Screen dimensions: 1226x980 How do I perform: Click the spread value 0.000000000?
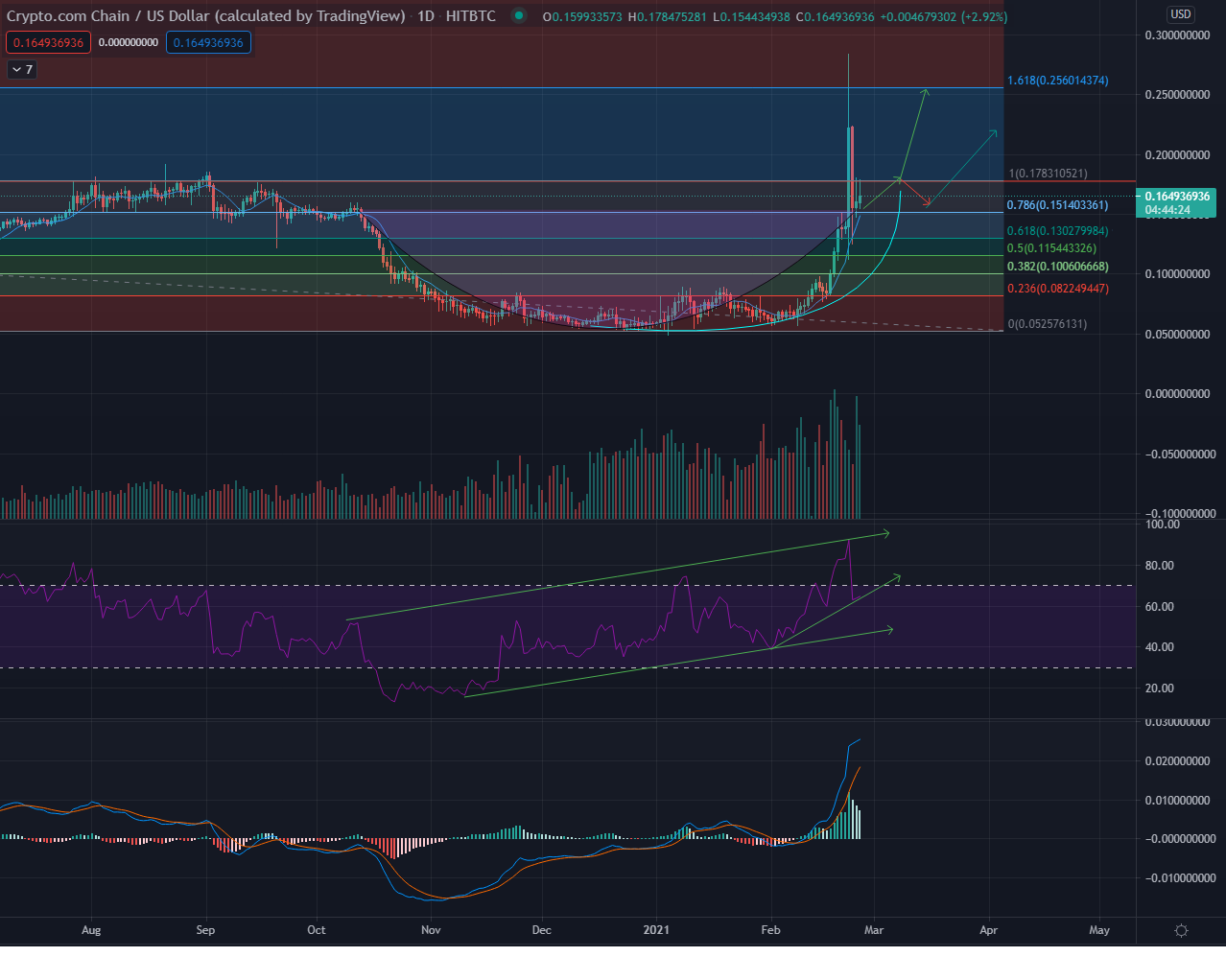pos(129,42)
